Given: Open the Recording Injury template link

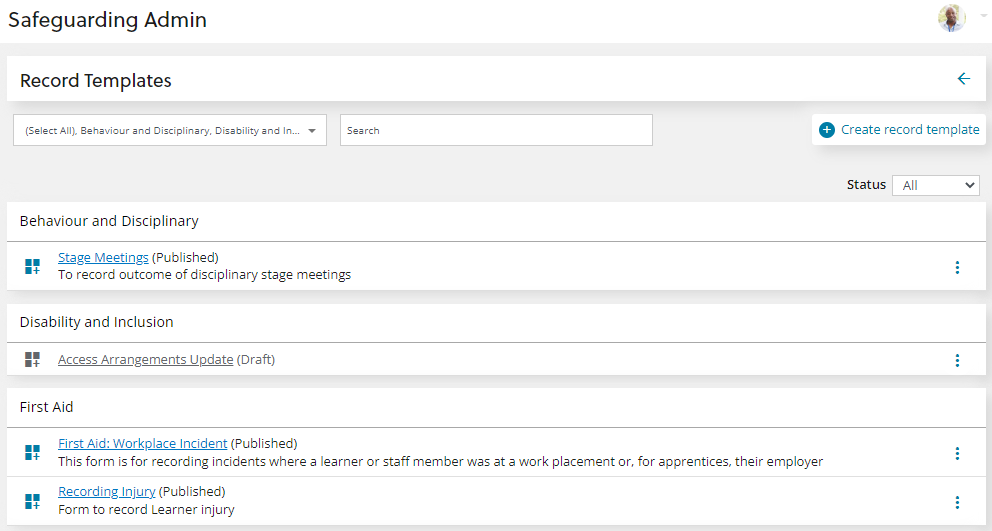Looking at the screenshot, I should [106, 492].
